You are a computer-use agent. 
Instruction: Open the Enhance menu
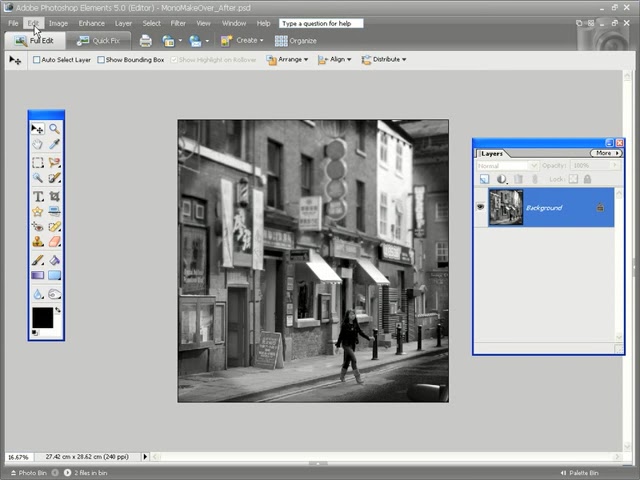91,23
